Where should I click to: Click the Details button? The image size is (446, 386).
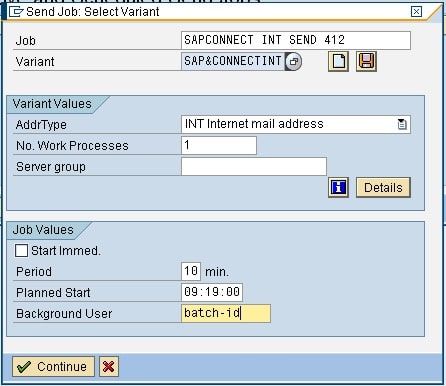tap(383, 187)
